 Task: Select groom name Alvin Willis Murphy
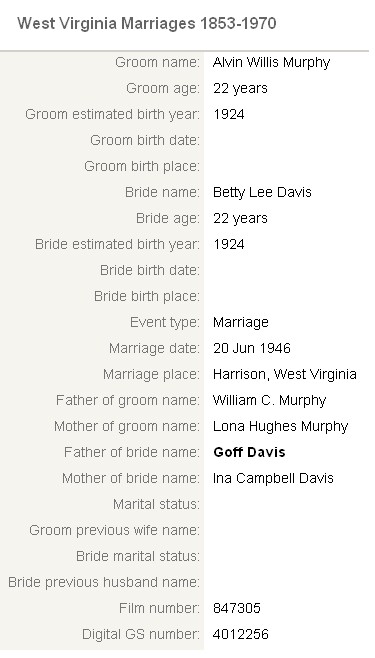(x=271, y=63)
